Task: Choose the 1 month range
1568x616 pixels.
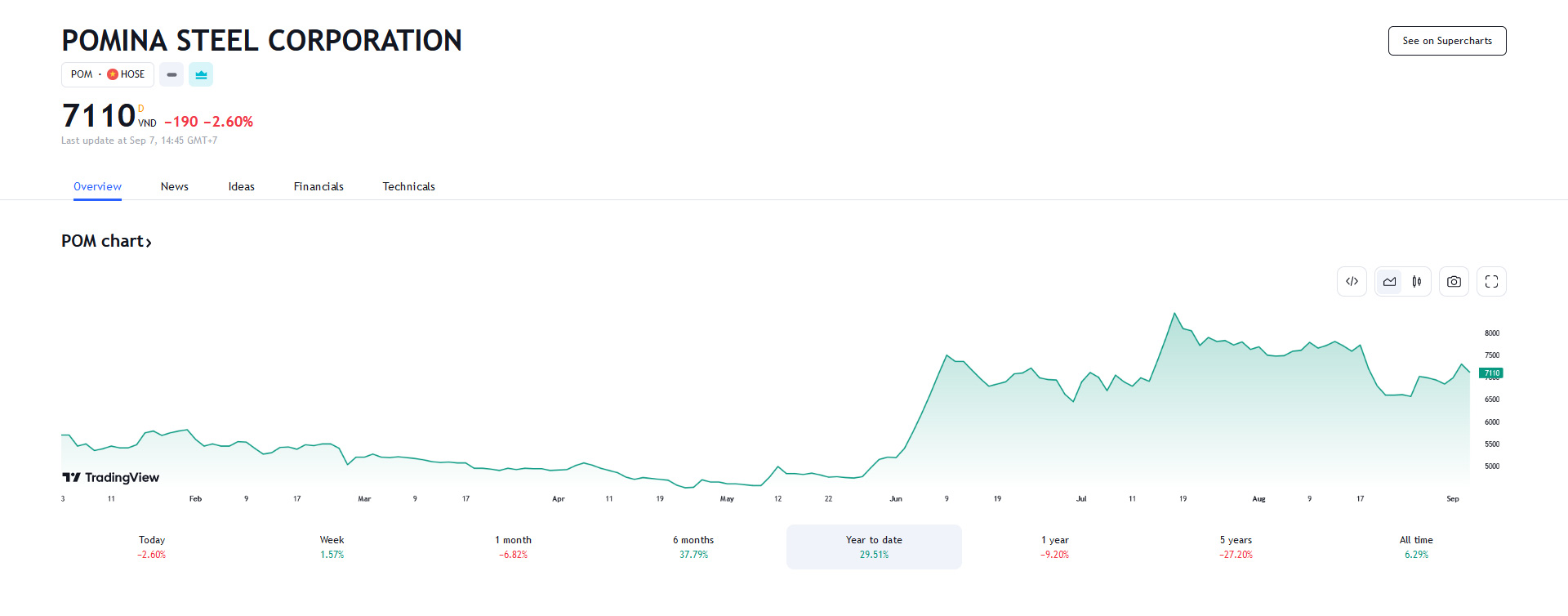Action: coord(513,547)
